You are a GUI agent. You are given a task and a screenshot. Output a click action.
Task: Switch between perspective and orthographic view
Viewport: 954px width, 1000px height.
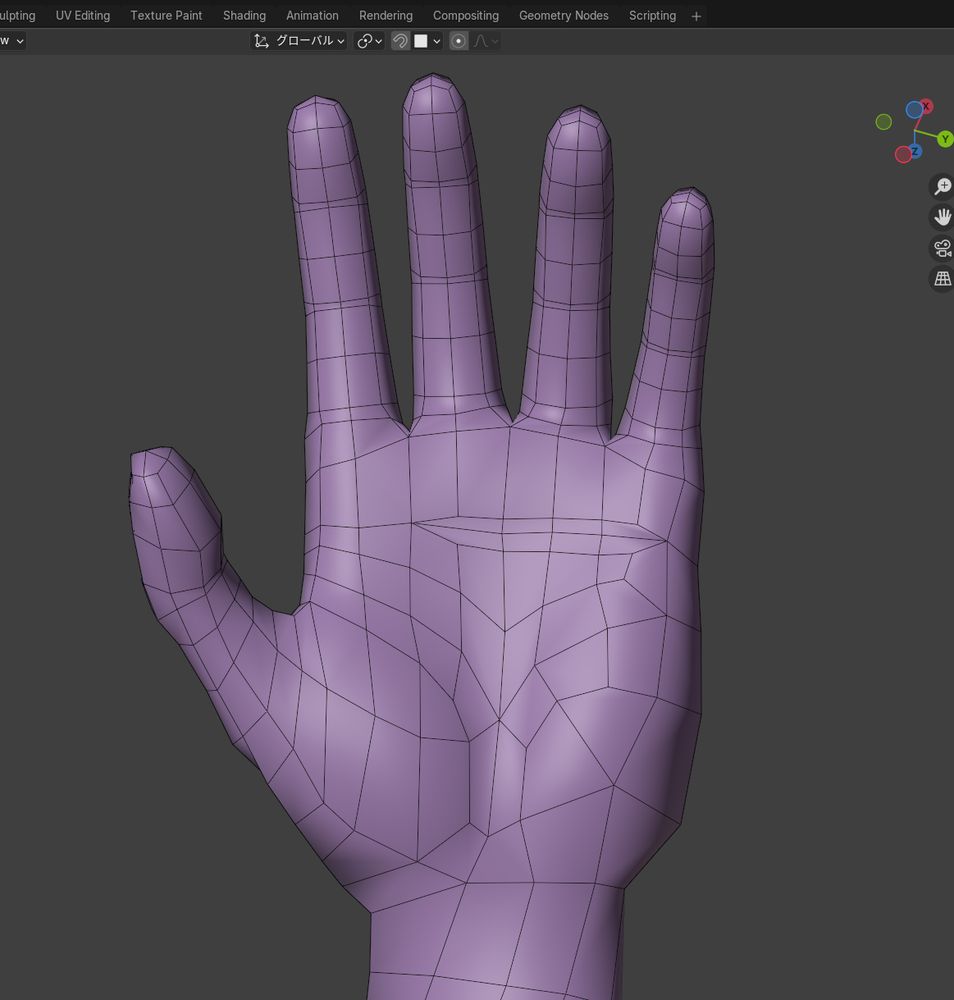942,278
